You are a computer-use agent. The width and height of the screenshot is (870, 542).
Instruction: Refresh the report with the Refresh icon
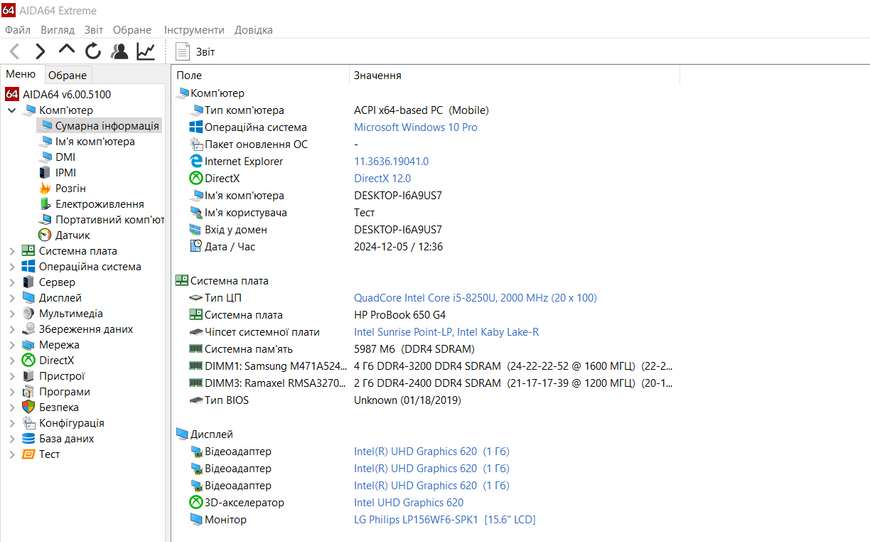point(93,51)
